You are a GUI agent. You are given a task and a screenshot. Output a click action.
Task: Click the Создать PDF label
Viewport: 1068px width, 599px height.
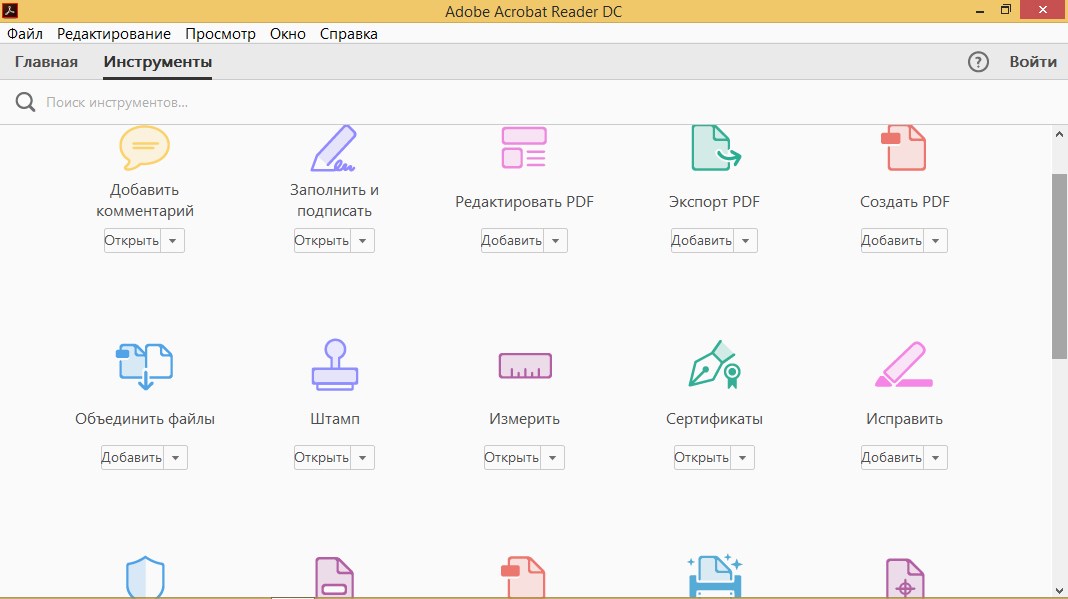pyautogui.click(x=905, y=202)
